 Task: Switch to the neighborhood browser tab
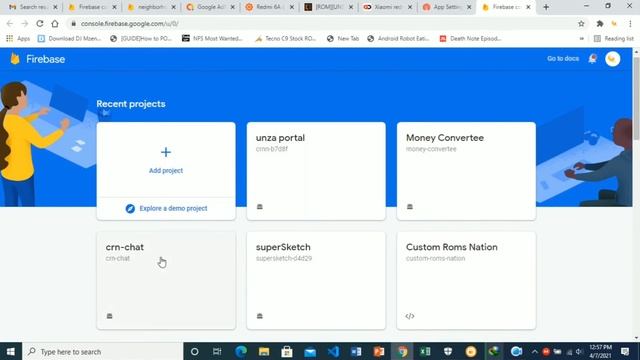coord(151,7)
